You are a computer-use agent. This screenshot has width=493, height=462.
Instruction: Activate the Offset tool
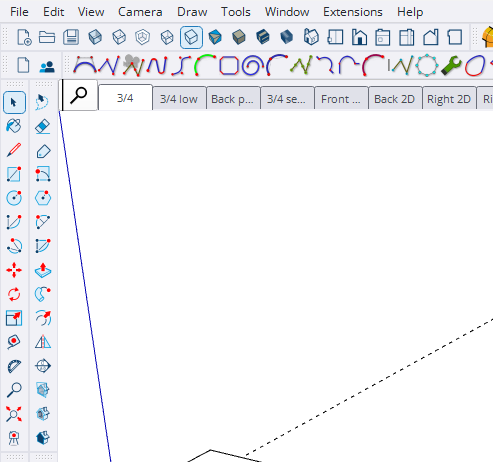[x=43, y=318]
